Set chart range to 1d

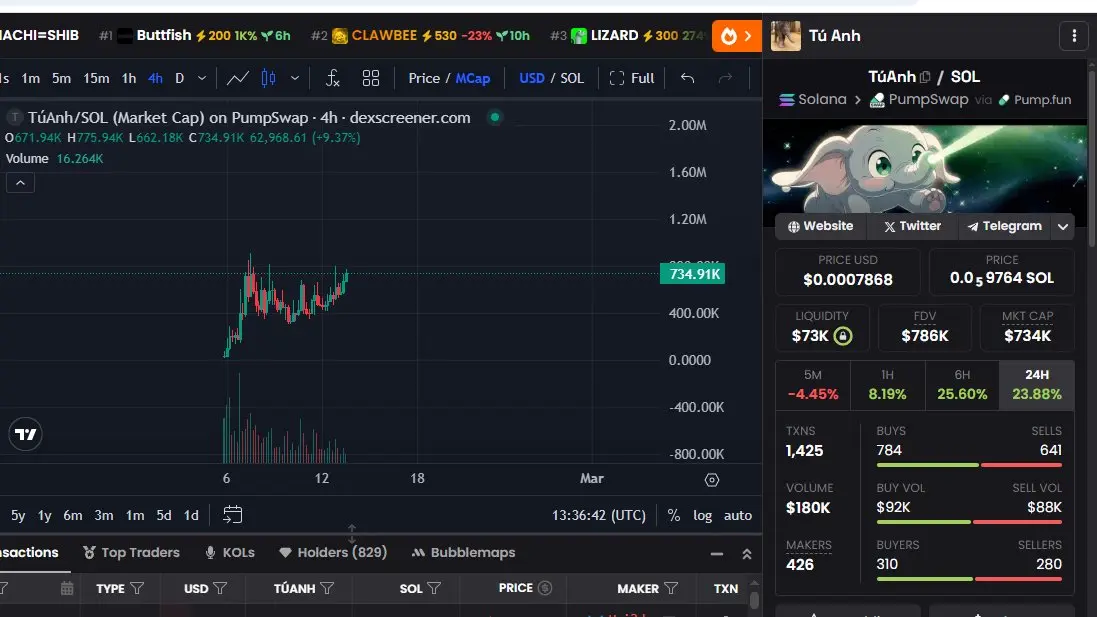point(191,516)
